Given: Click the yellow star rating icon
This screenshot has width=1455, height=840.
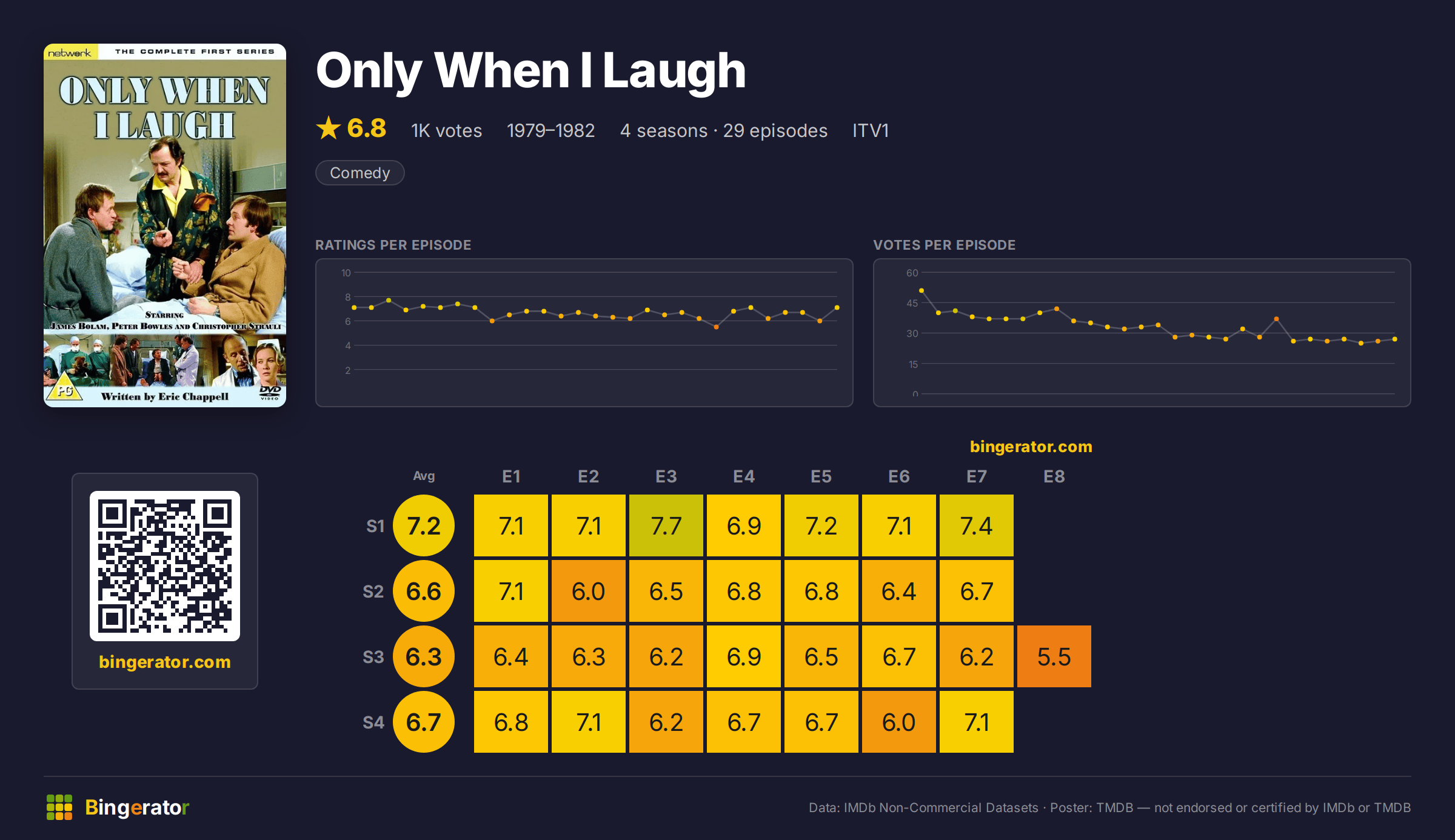Looking at the screenshot, I should [x=329, y=128].
